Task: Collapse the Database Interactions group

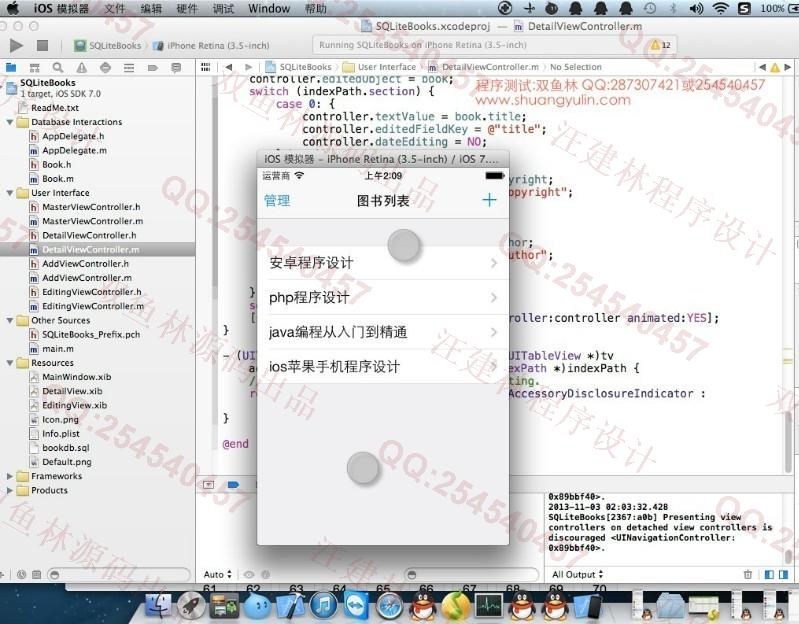Action: click(x=10, y=122)
